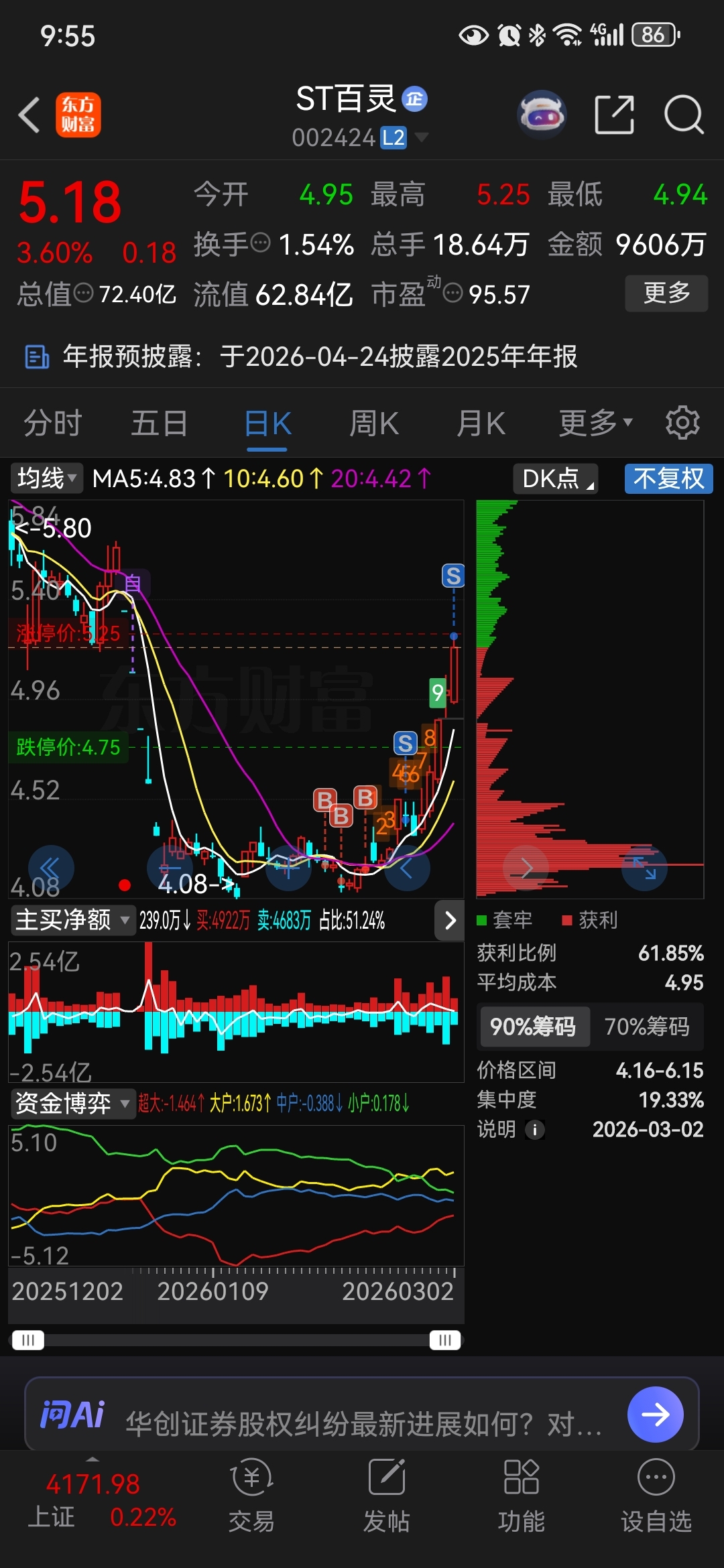Screen dimensions: 724x1568
Task: Tap the 上证 4171.98 index ticker
Action: coord(93,1484)
